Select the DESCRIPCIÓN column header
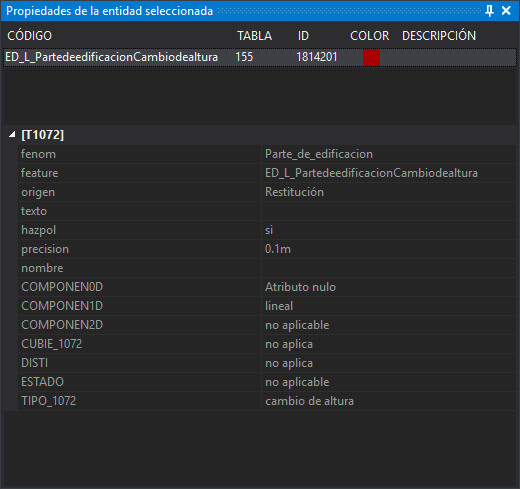This screenshot has height=489, width=520. [x=439, y=36]
